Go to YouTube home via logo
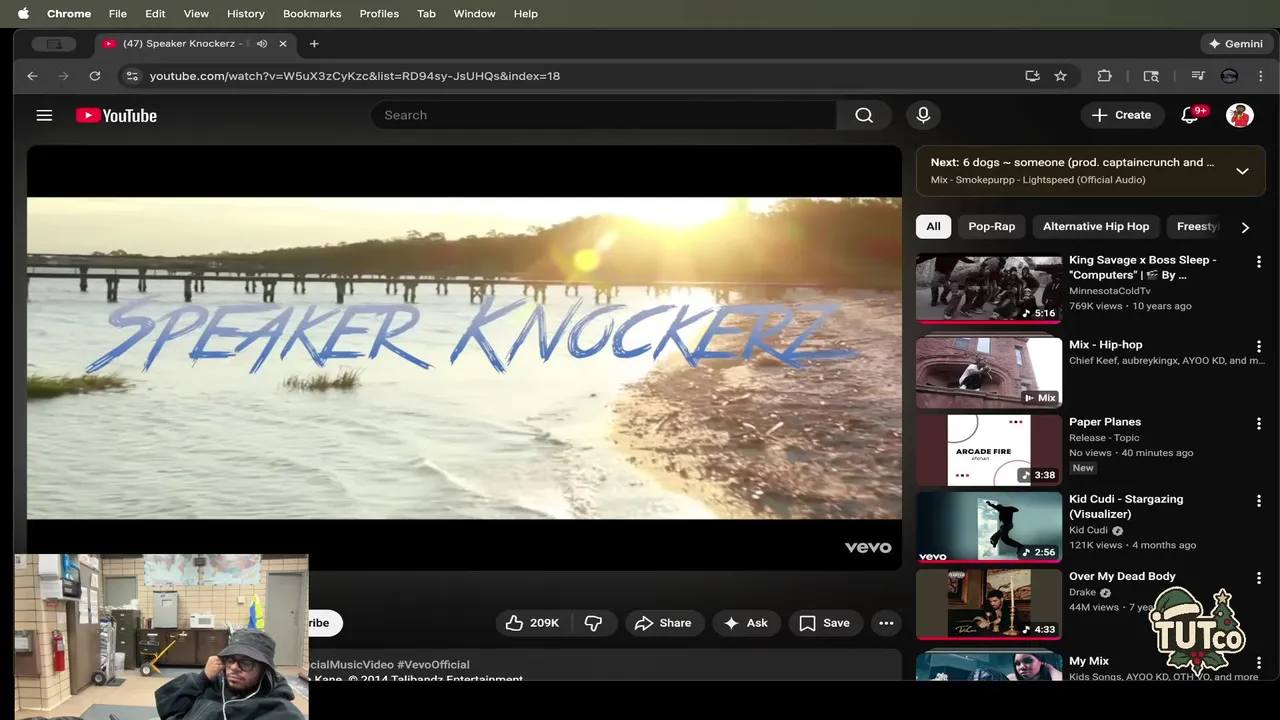The height and width of the screenshot is (720, 1280). pyautogui.click(x=116, y=115)
